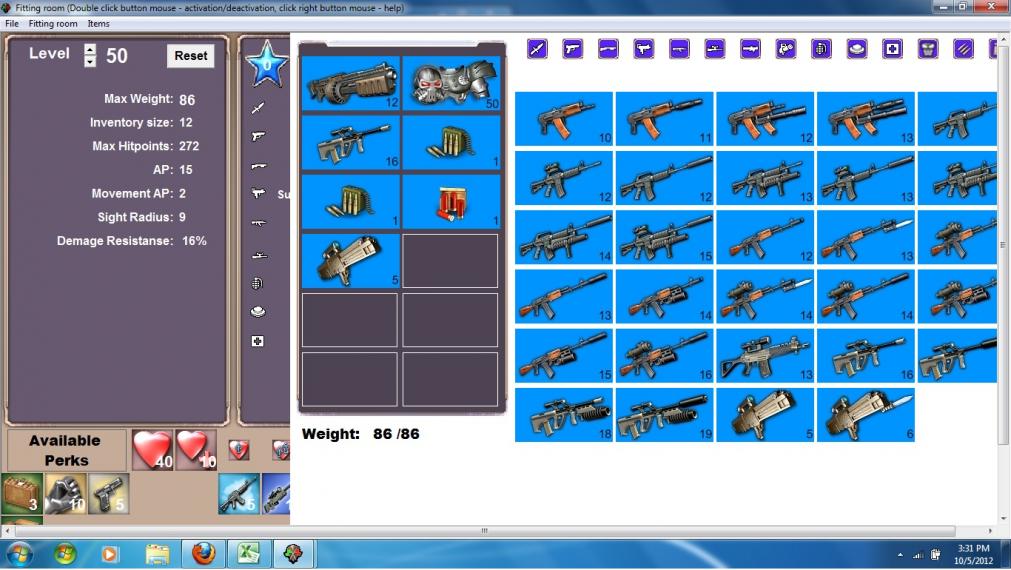The image size is (1011, 570).
Task: Click the heart perk labeled 40
Action: pos(153,450)
